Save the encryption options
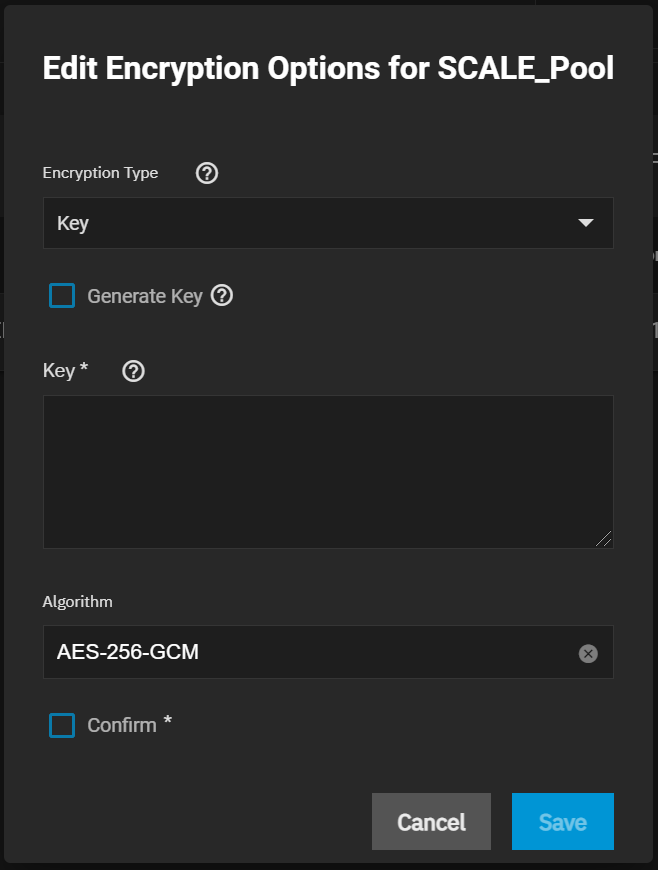 563,821
